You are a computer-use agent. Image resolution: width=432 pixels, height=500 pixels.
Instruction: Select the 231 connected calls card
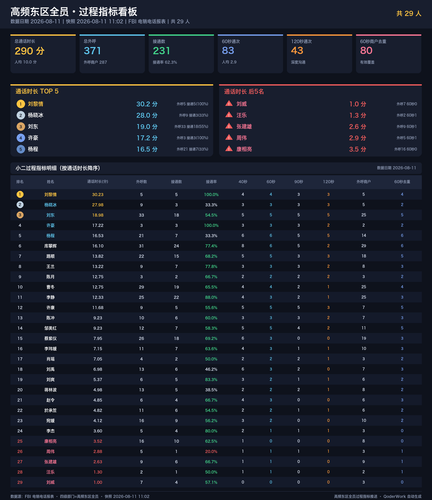[x=181, y=54]
